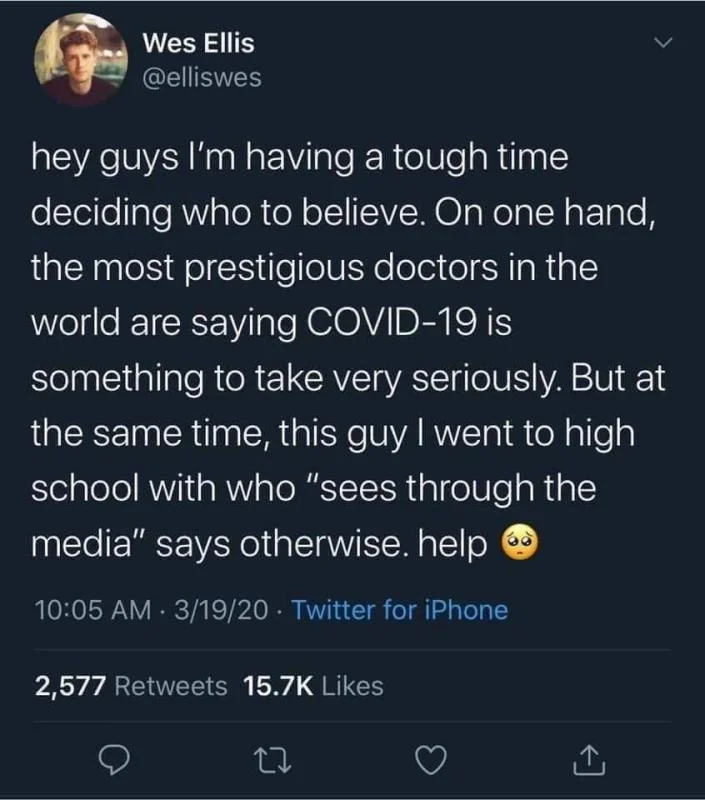View the 2,577 Retweets list
The image size is (705, 800).
tap(131, 686)
